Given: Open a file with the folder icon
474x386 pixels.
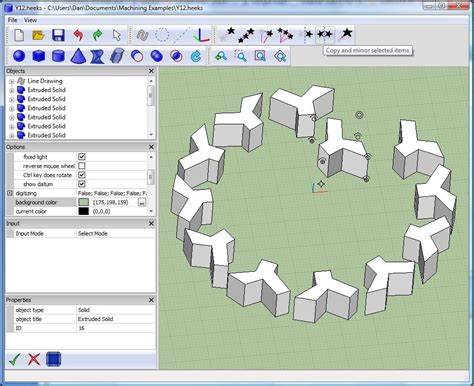Looking at the screenshot, I should pyautogui.click(x=38, y=35).
